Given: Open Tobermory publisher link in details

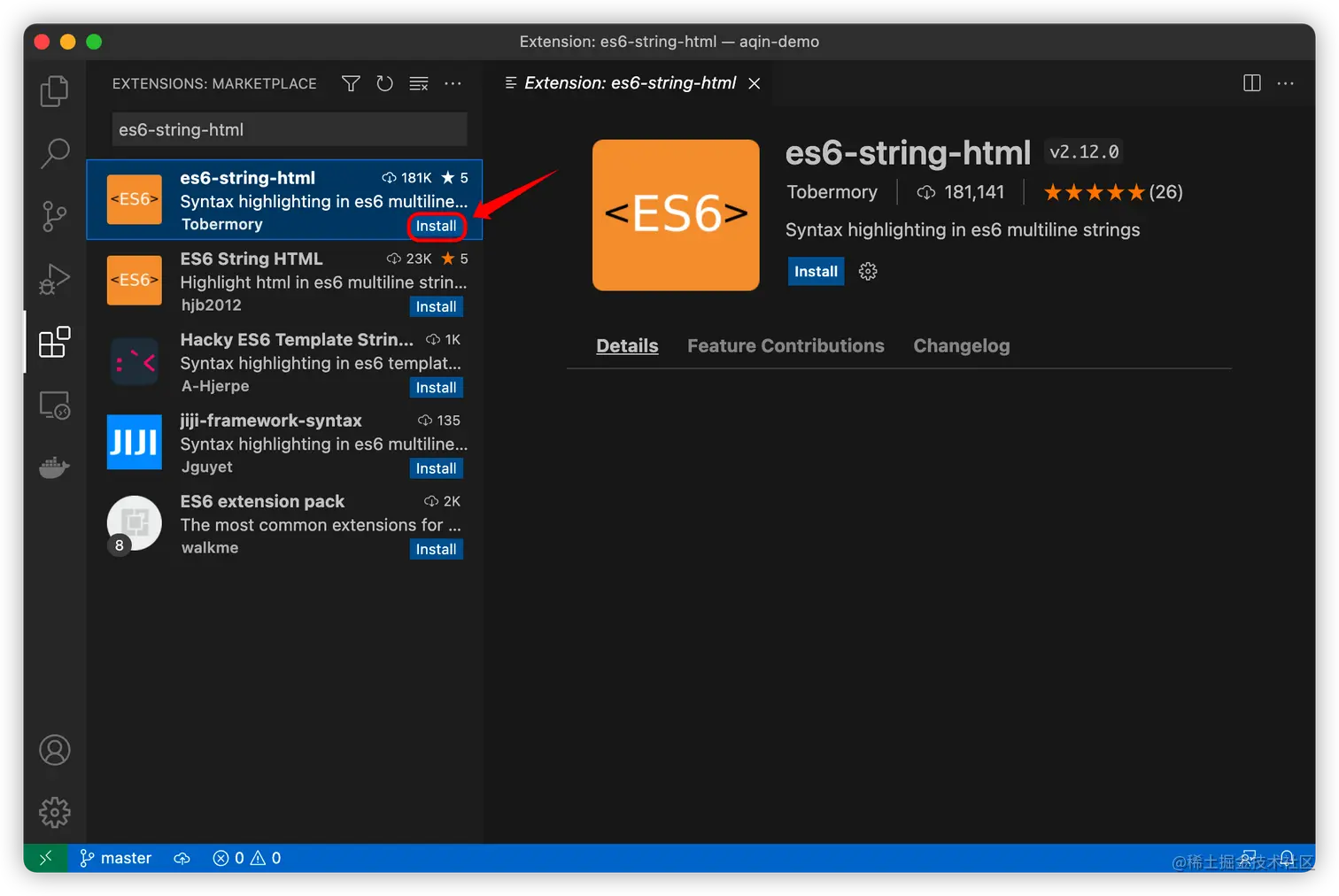Looking at the screenshot, I should coord(832,192).
